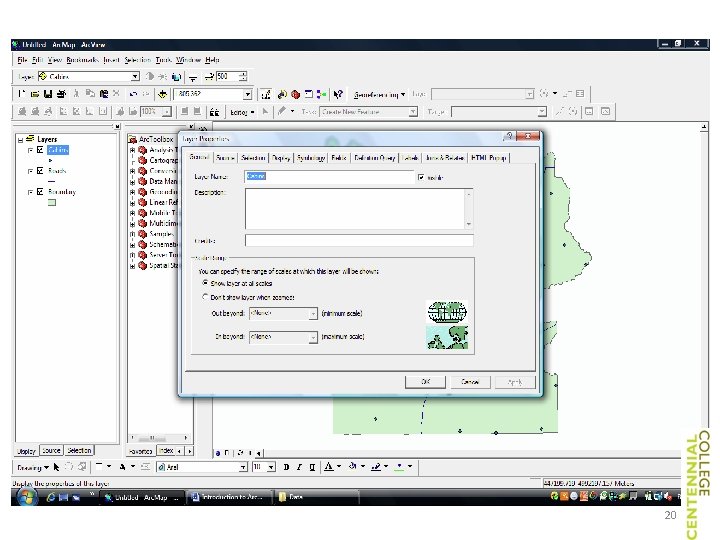
Task: Open the Arial font name dropdown
Action: pyautogui.click(x=243, y=467)
